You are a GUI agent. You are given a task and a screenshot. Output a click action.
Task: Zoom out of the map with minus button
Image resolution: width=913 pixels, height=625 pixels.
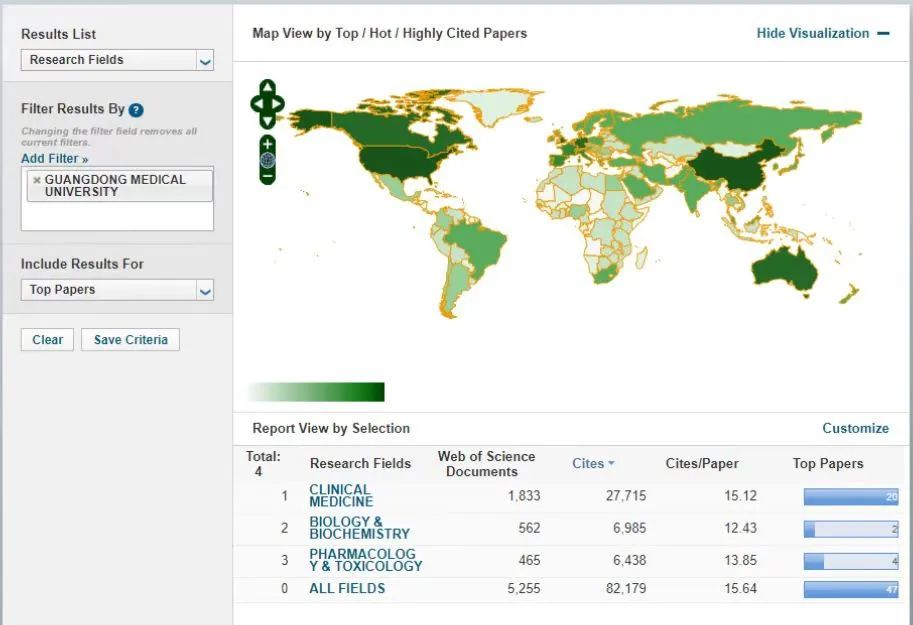point(267,177)
